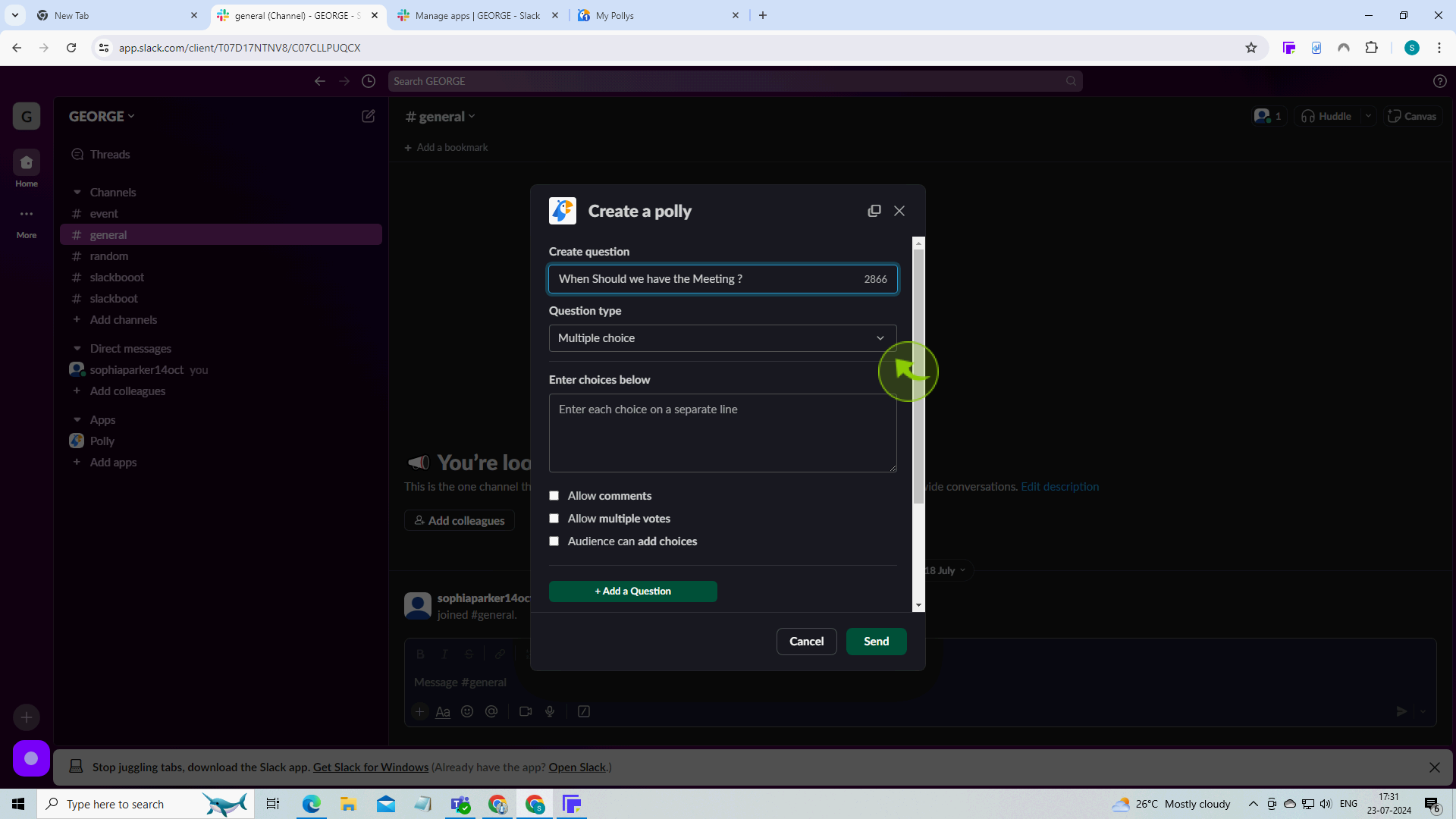Focus the Create question text field
1456x819 pixels.
pyautogui.click(x=723, y=279)
